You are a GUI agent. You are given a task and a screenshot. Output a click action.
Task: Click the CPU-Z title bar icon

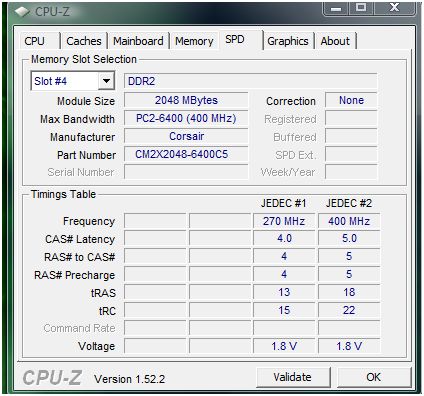pyautogui.click(x=22, y=12)
